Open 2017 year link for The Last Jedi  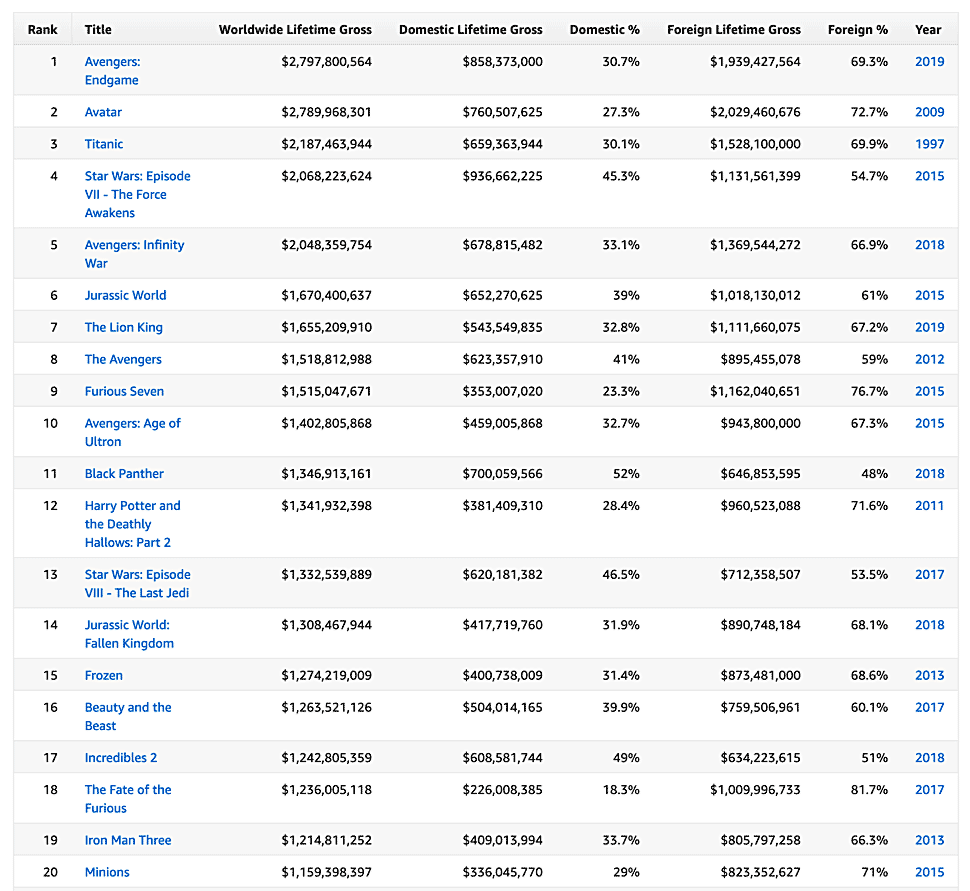pos(930,575)
